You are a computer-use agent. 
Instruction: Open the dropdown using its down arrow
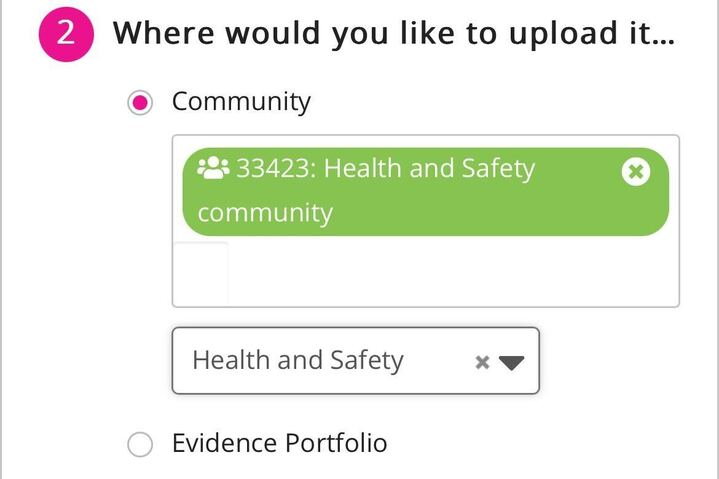(511, 362)
